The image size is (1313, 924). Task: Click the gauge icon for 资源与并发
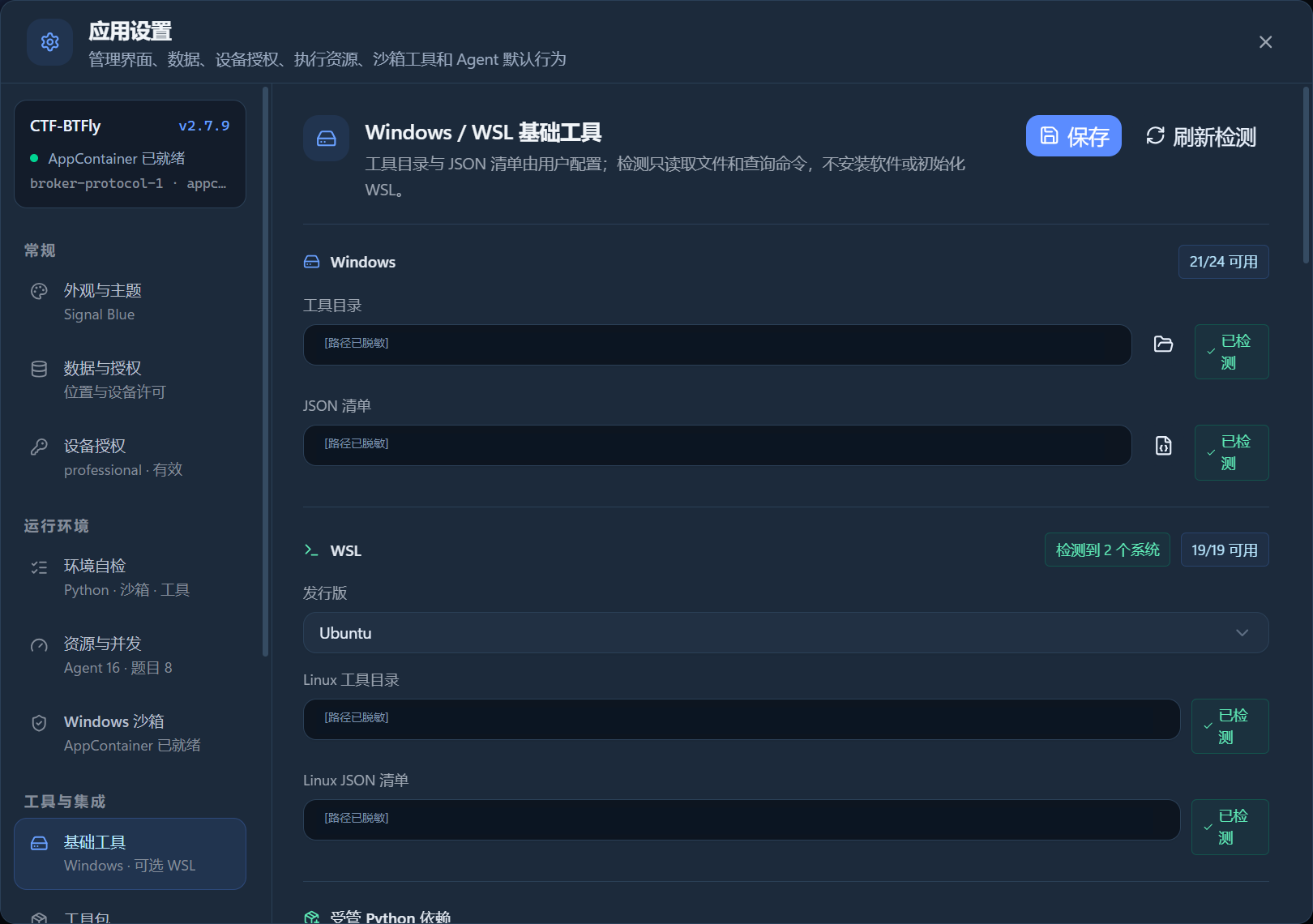coord(39,646)
